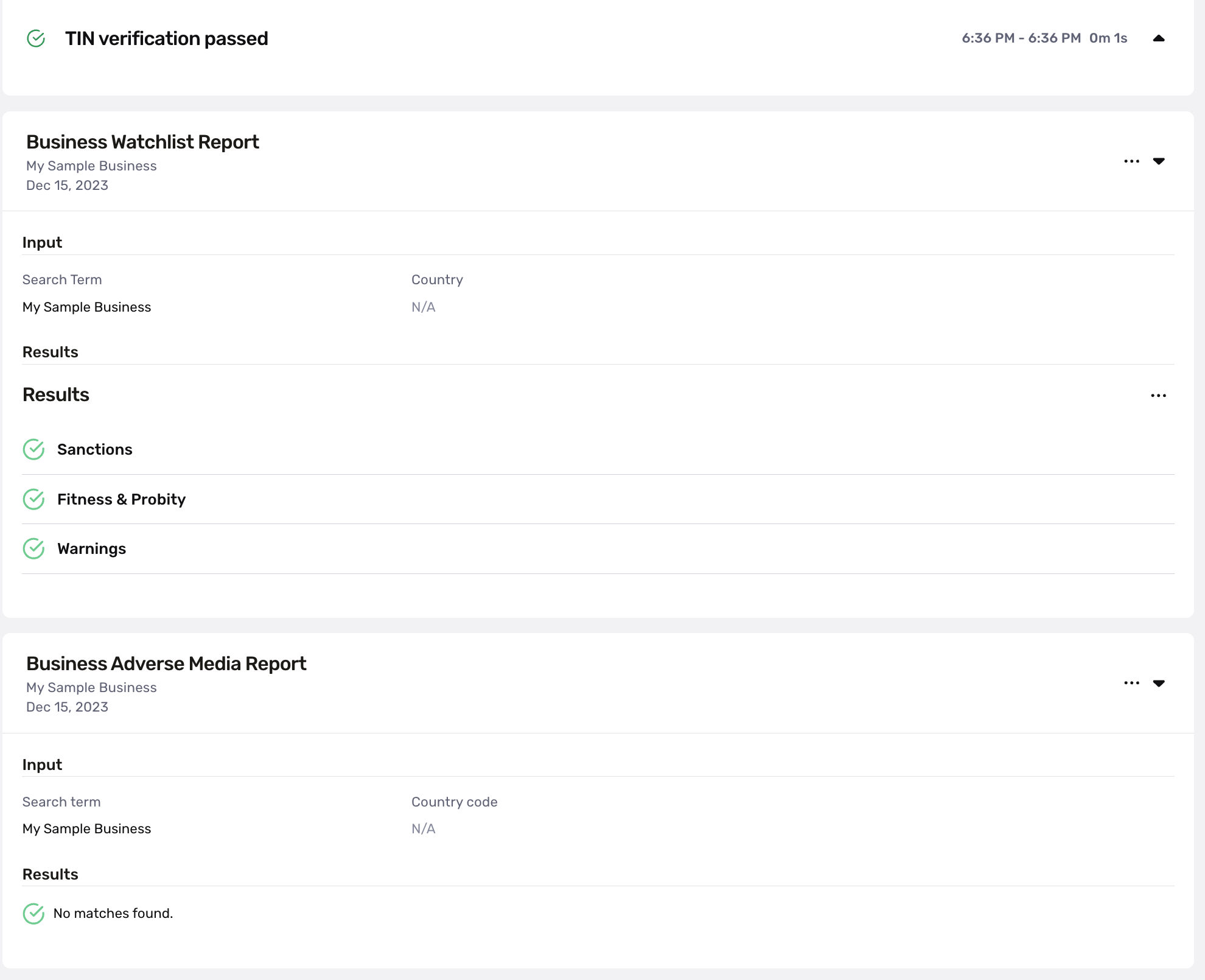Click the Sanctions green check icon

point(34,449)
